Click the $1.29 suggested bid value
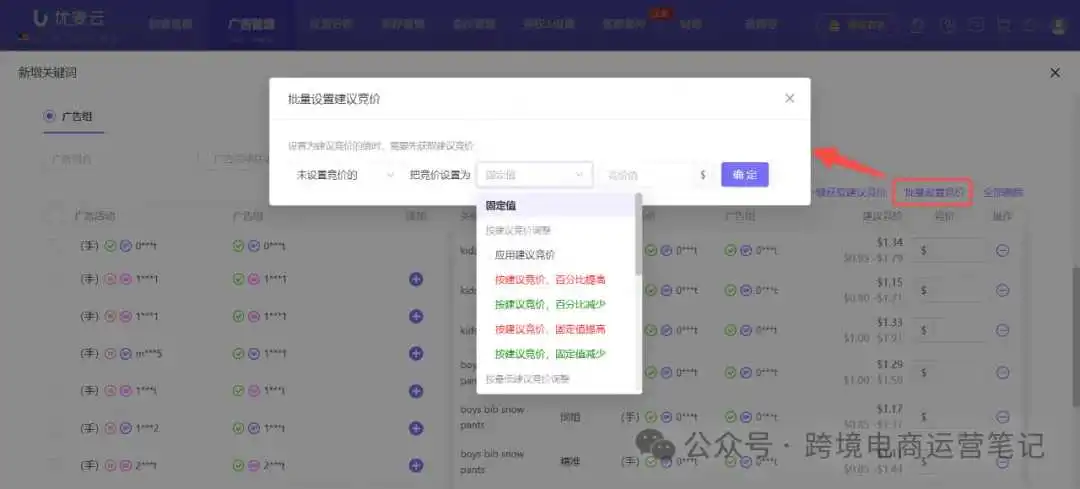Viewport: 1080px width, 489px height. 889,364
